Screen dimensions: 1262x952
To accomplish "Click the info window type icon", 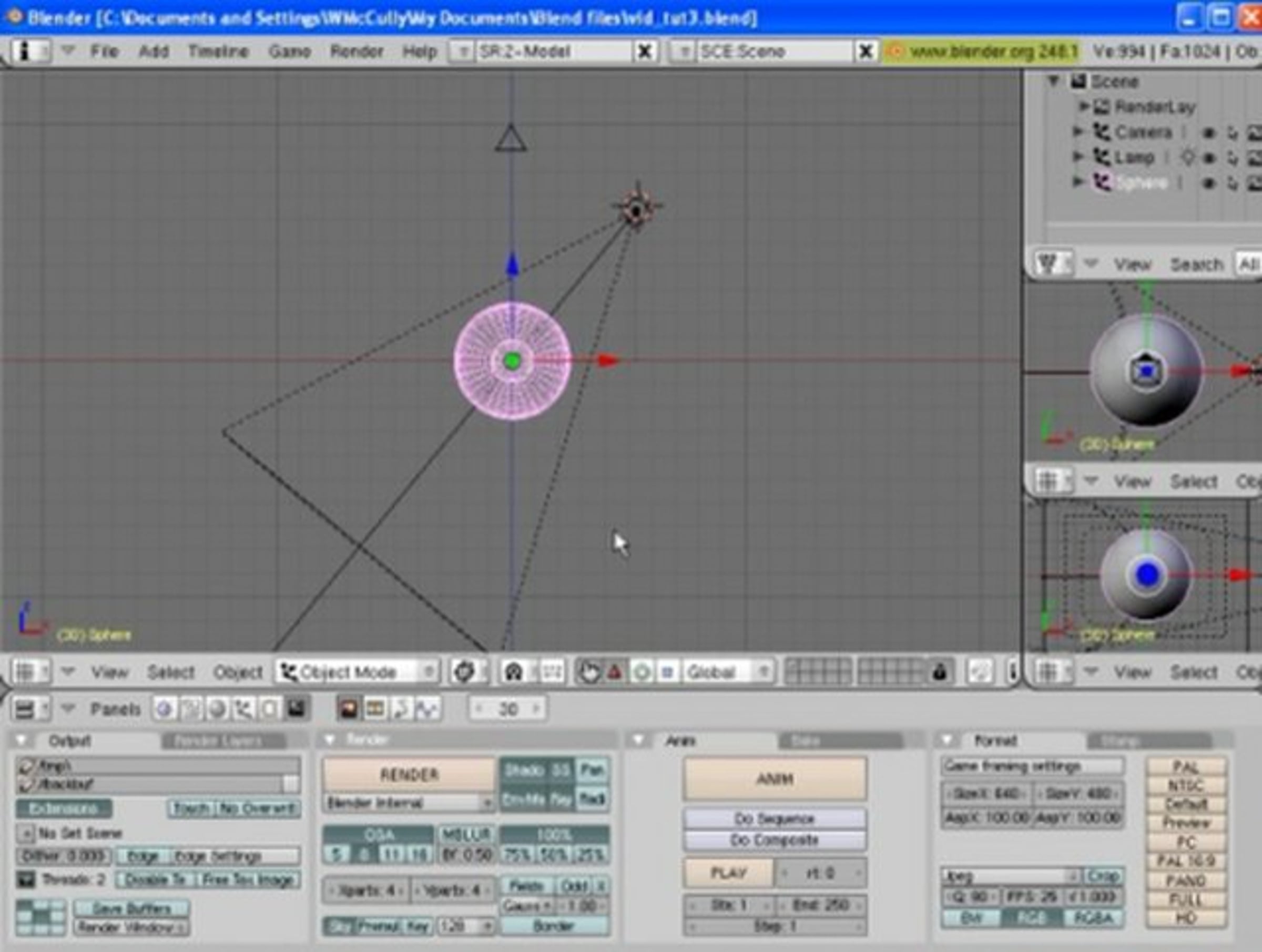I will point(30,52).
